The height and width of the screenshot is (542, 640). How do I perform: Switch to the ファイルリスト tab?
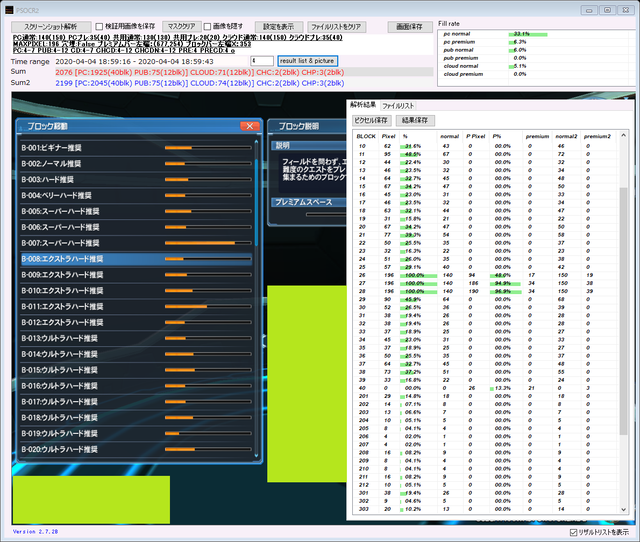pos(398,106)
